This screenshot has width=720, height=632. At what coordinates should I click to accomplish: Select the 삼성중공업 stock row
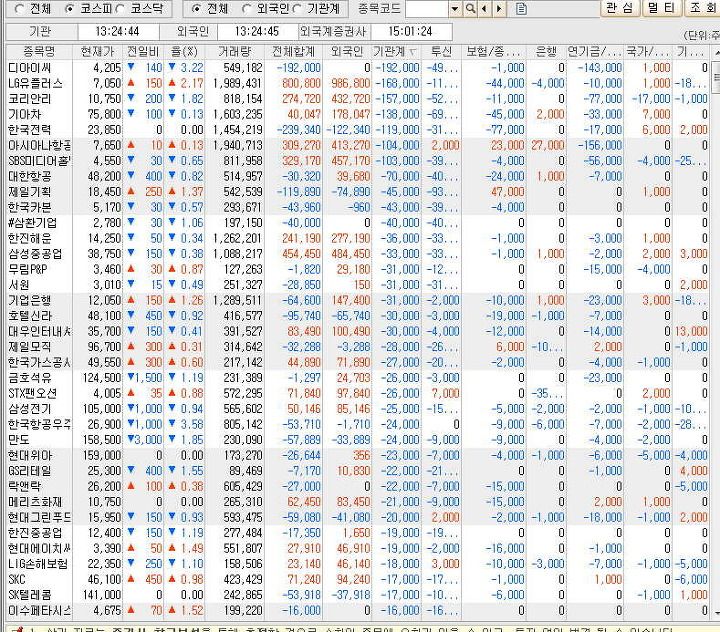click(x=358, y=254)
